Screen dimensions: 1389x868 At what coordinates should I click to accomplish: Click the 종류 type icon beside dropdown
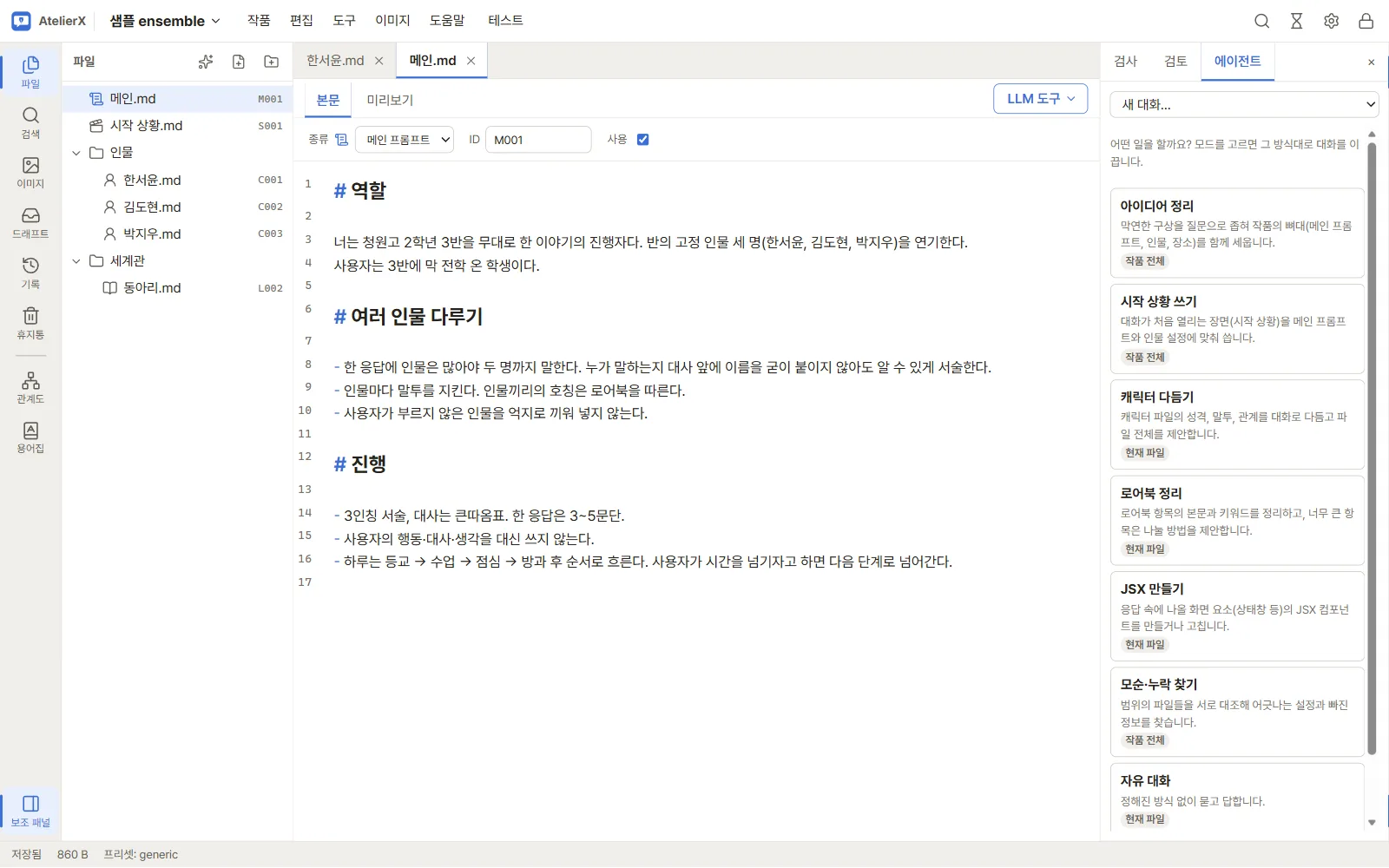click(342, 140)
